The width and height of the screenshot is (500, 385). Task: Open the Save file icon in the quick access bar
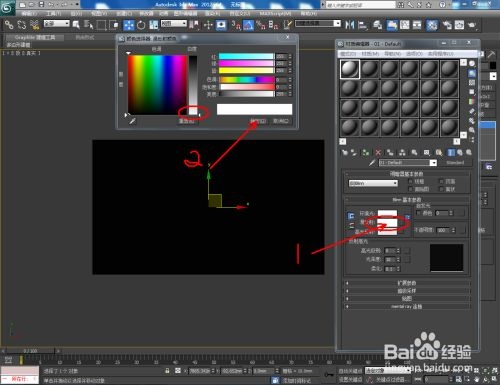(x=41, y=4)
